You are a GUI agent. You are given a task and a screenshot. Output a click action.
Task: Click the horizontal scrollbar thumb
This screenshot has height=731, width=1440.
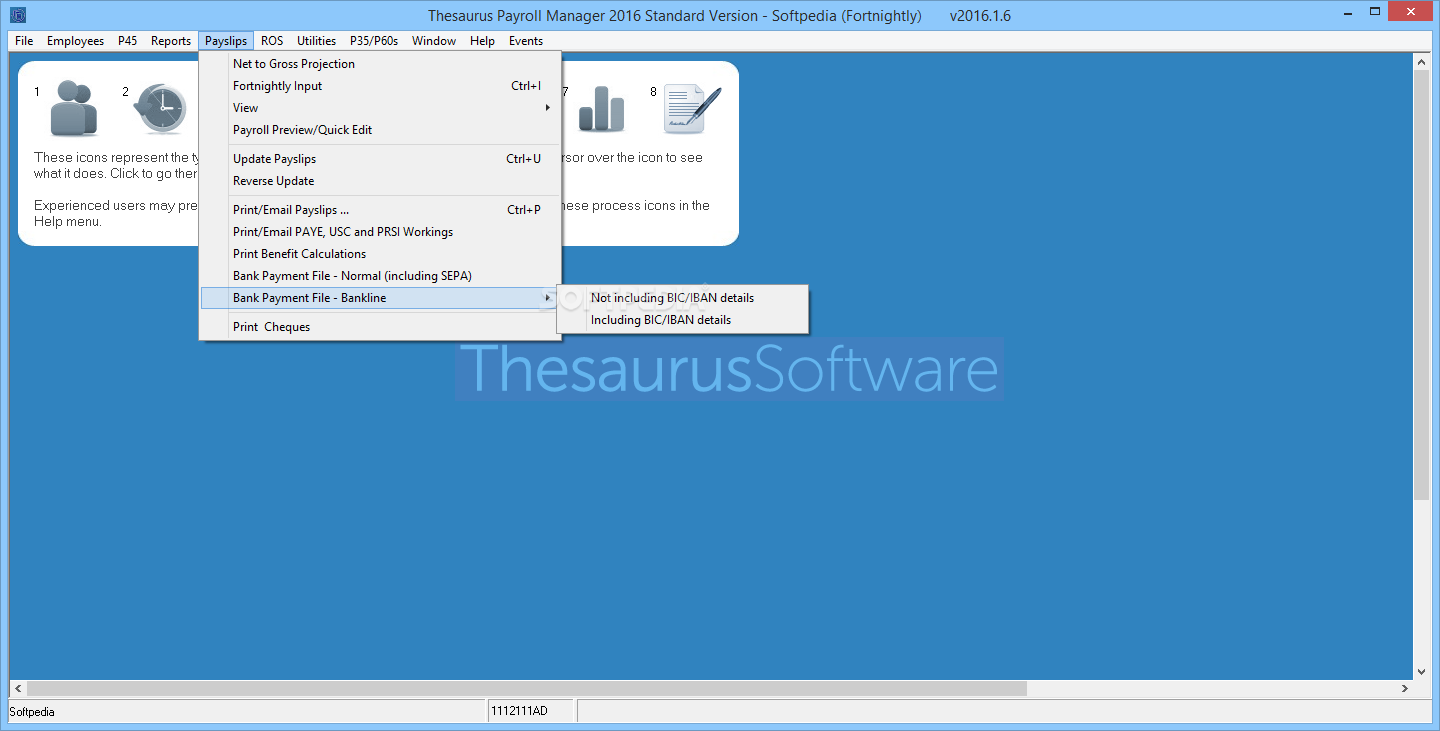(x=527, y=689)
